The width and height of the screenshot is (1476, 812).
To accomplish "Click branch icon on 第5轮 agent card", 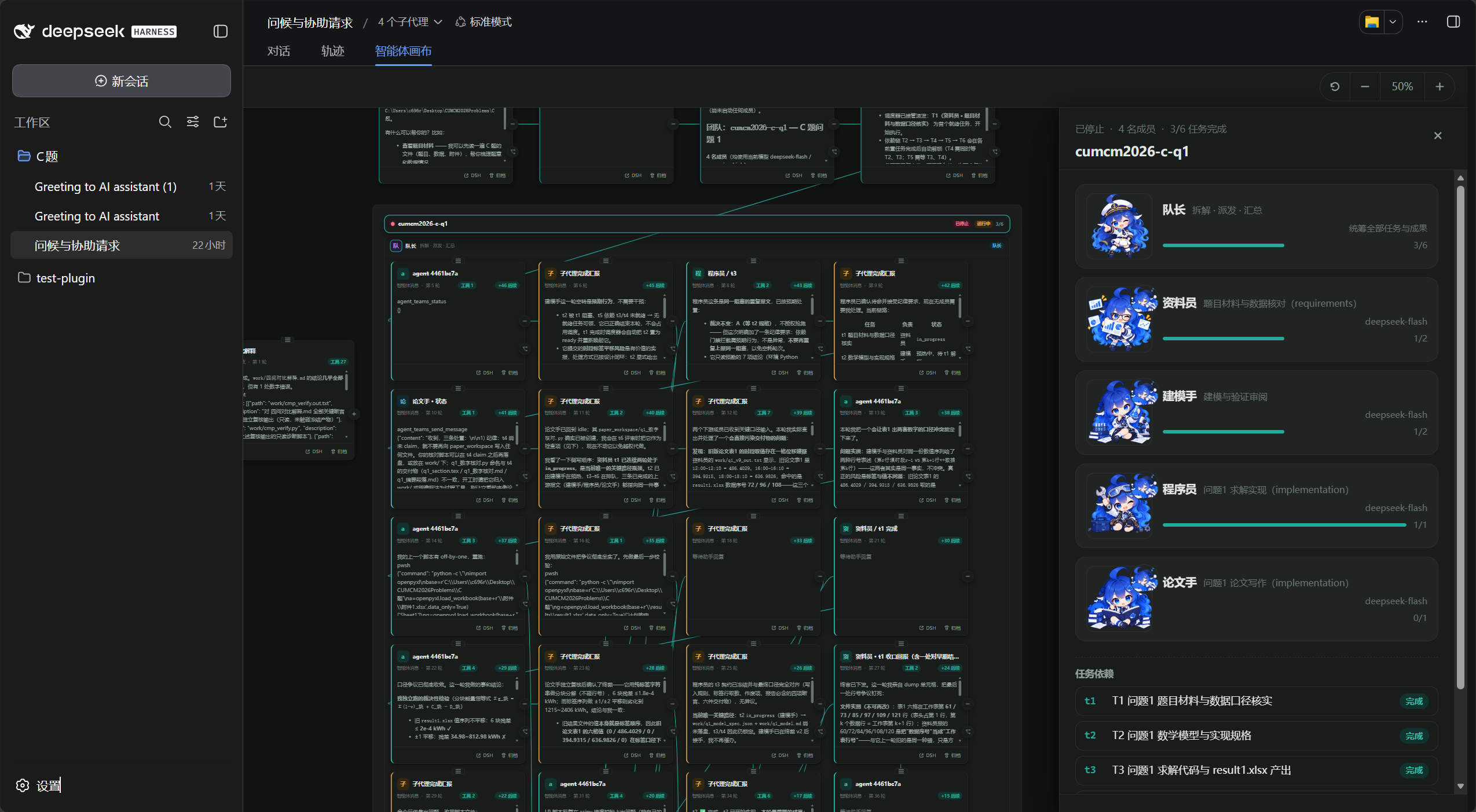I will click(525, 348).
